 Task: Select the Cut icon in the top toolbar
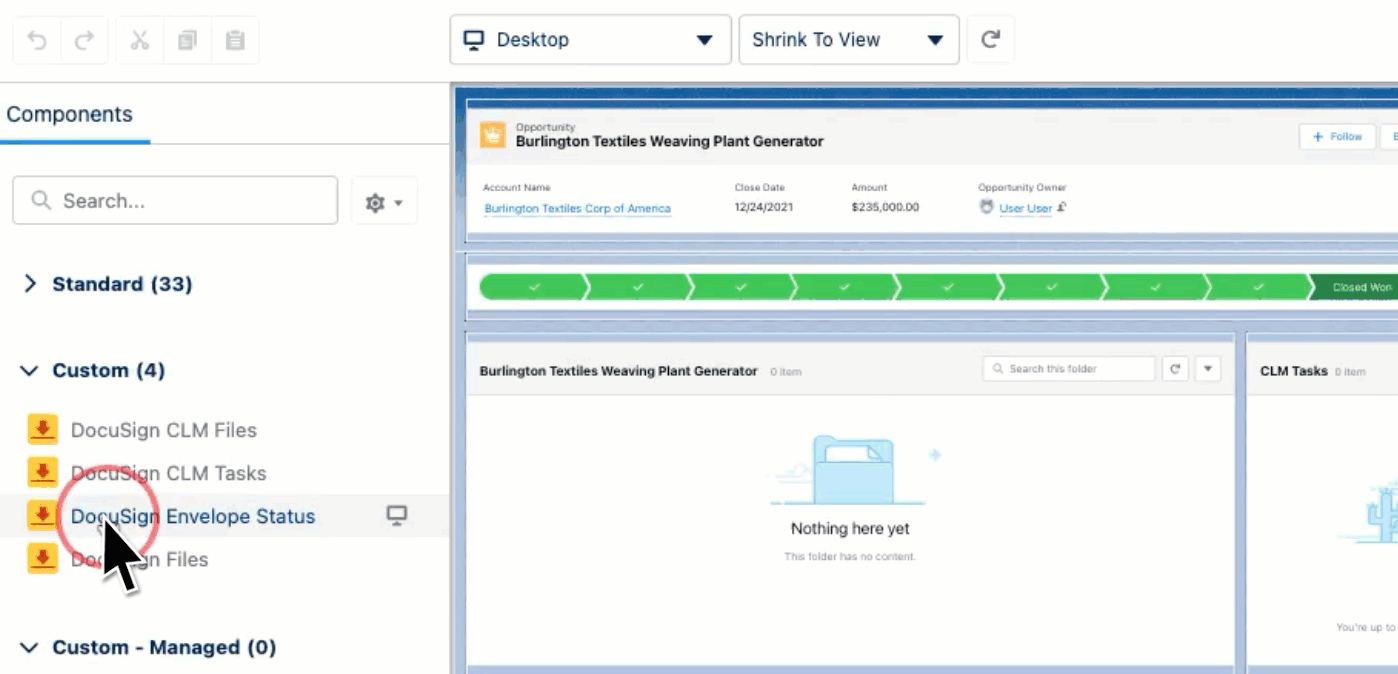coord(141,39)
